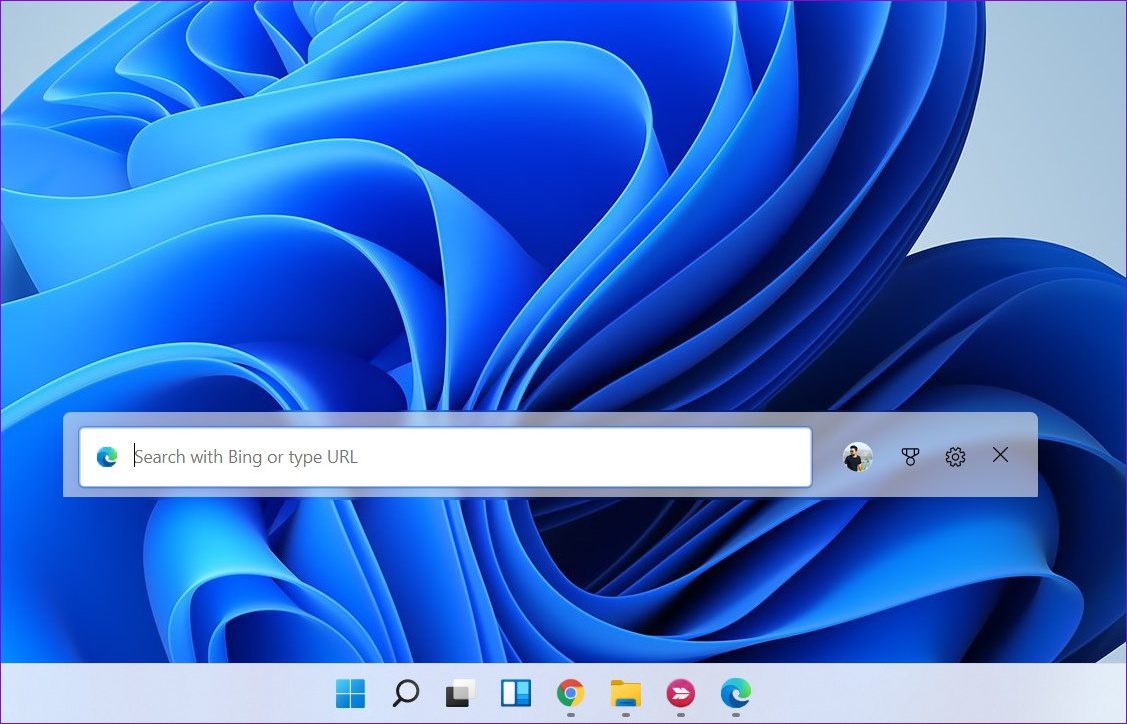
Task: Switch to Microsoft Edge on the taskbar
Action: click(735, 693)
